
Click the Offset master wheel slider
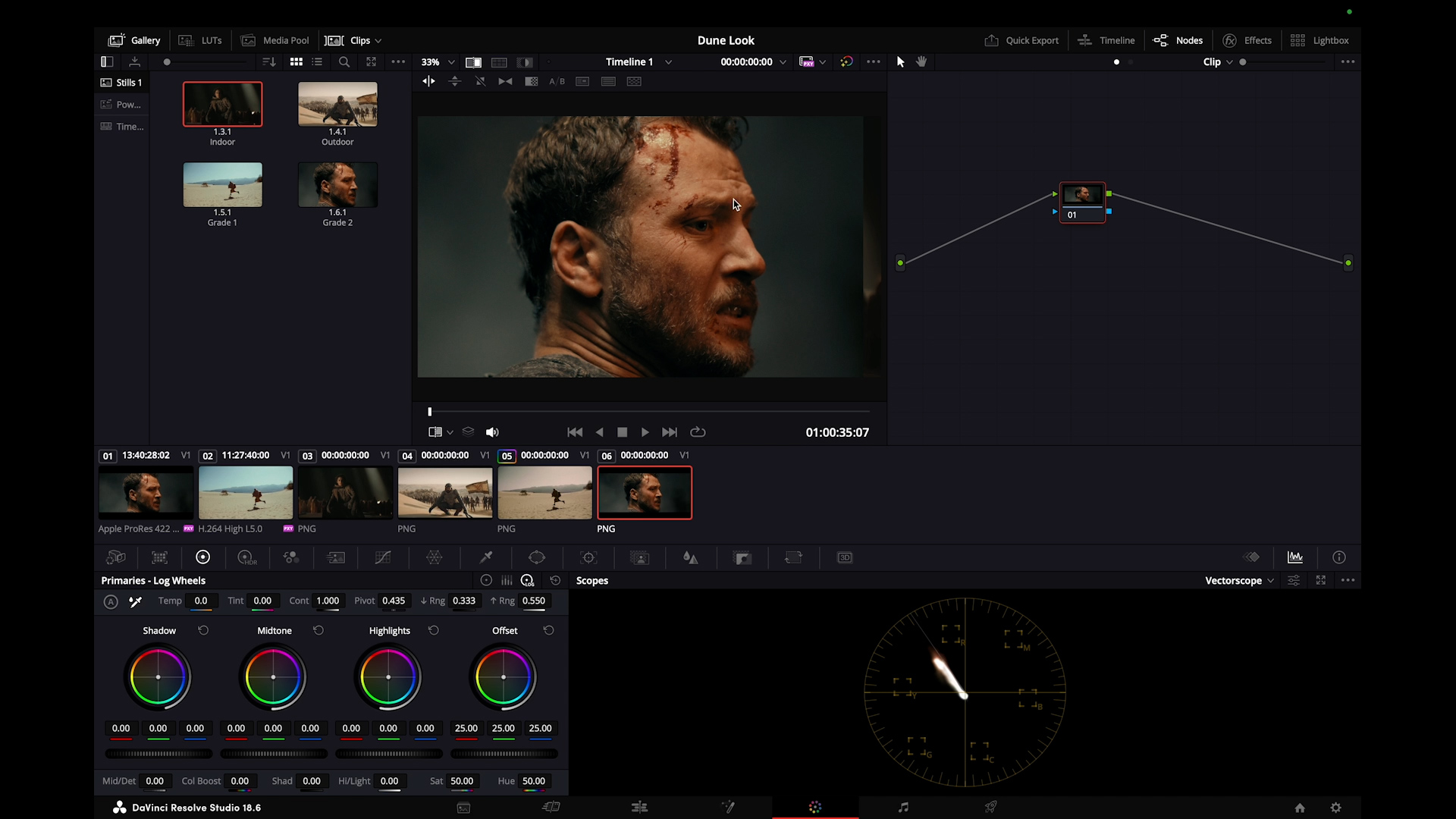pos(504,754)
